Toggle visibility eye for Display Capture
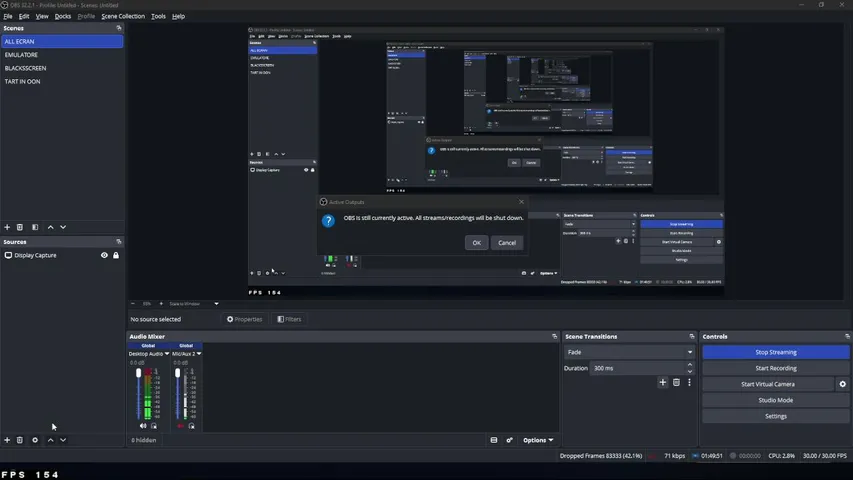The height and width of the screenshot is (480, 853). click(x=104, y=255)
